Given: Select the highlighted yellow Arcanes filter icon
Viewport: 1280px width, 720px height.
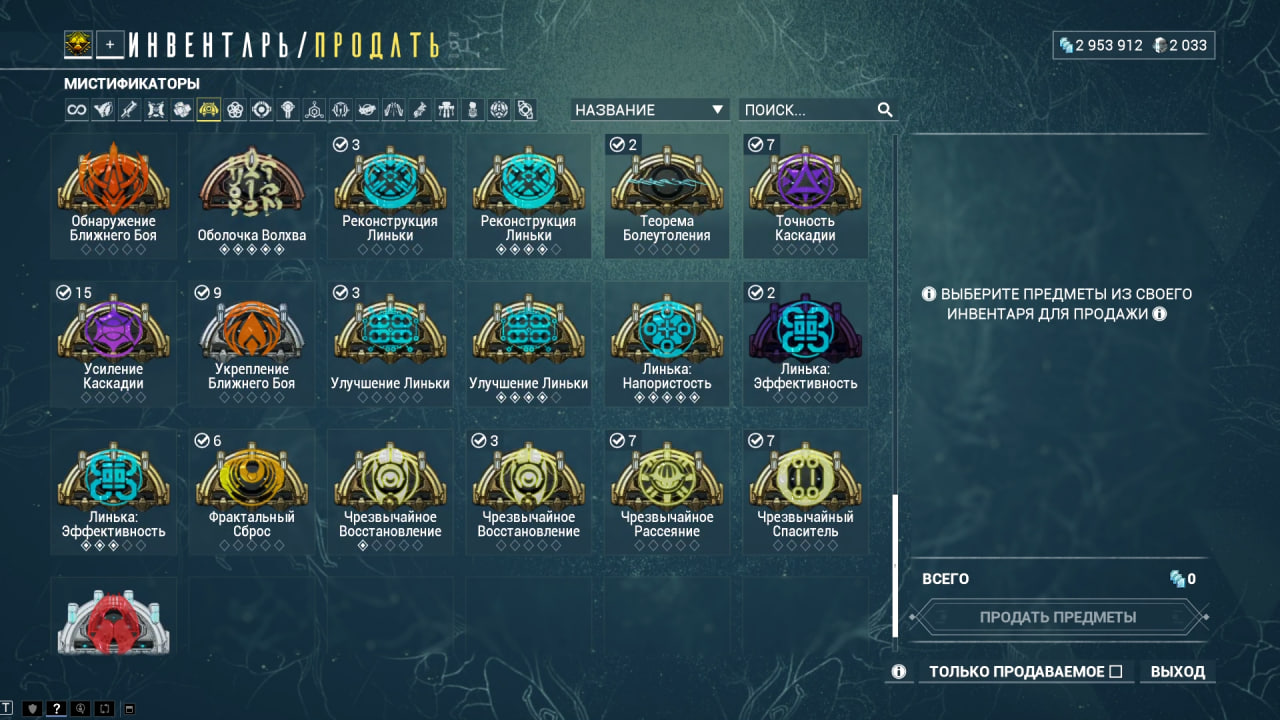Looking at the screenshot, I should pos(208,110).
